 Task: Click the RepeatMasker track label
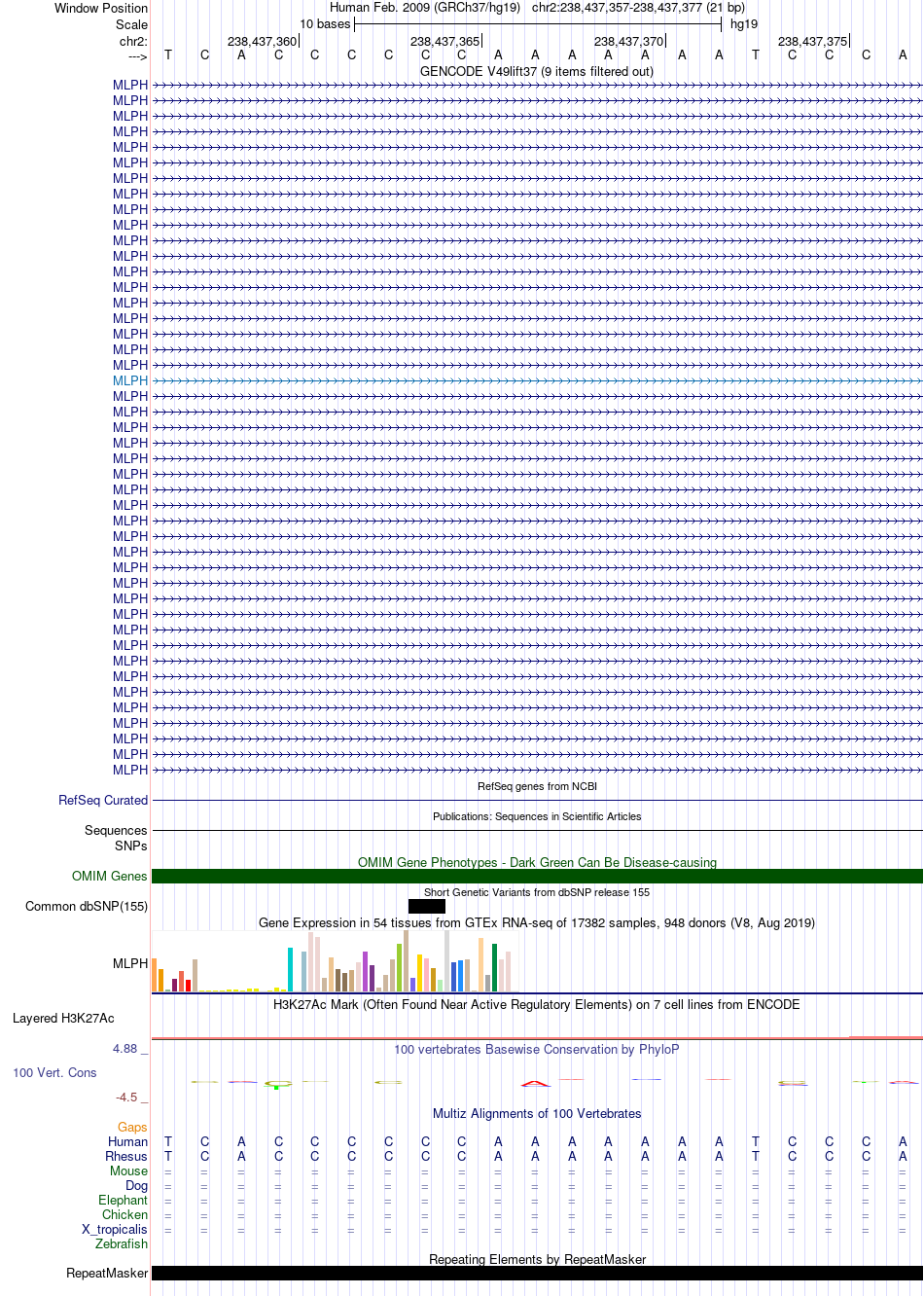pos(107,1274)
